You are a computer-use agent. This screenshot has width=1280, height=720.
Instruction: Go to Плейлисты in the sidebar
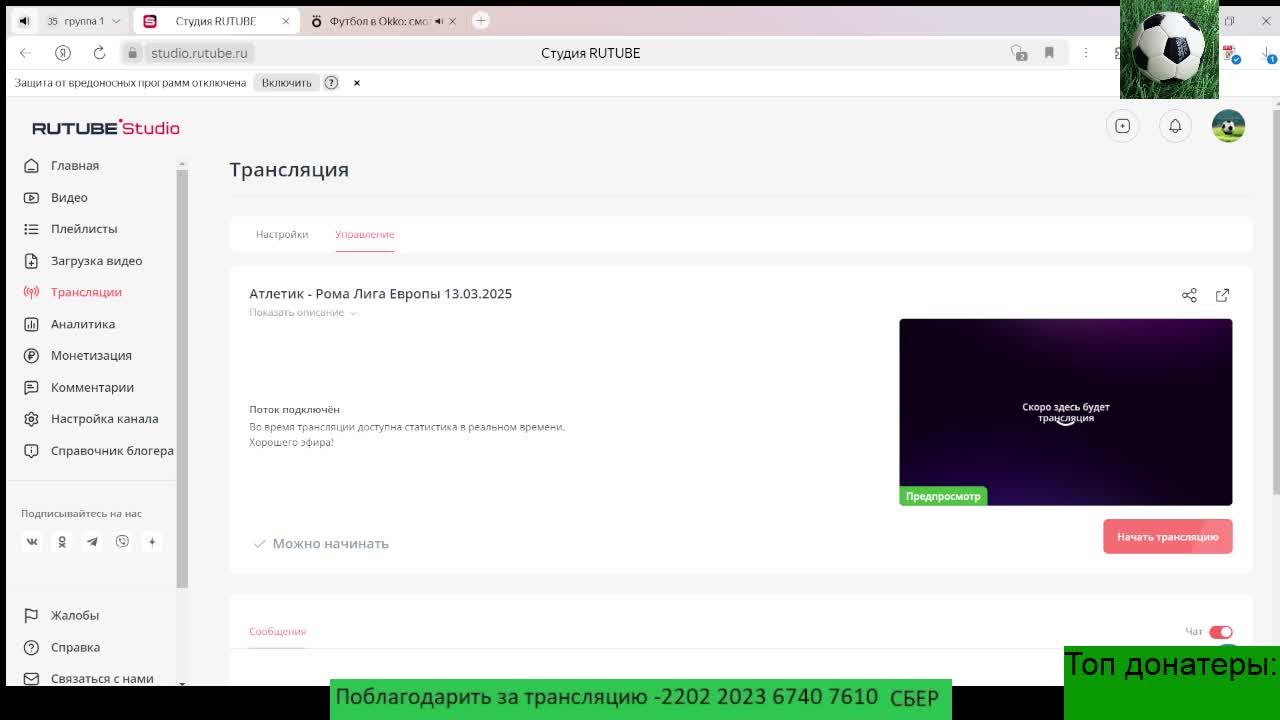pos(84,229)
